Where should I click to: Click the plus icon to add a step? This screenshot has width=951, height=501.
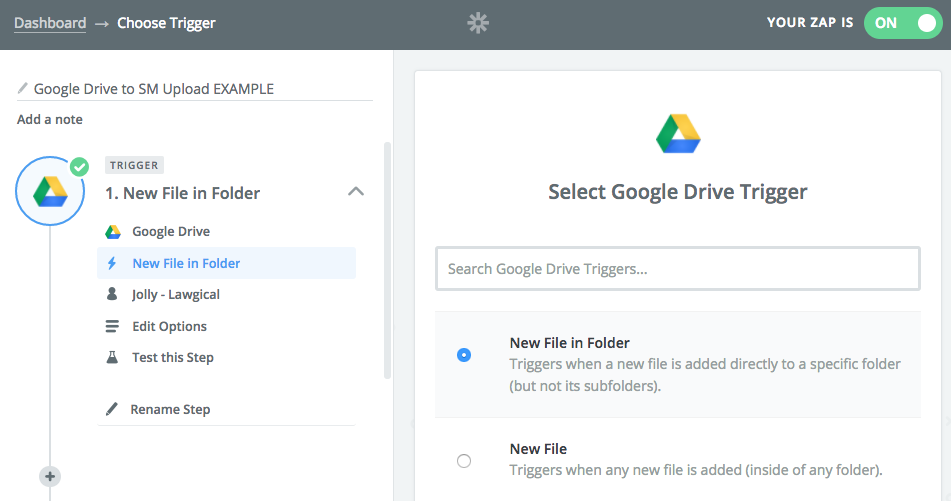click(50, 476)
